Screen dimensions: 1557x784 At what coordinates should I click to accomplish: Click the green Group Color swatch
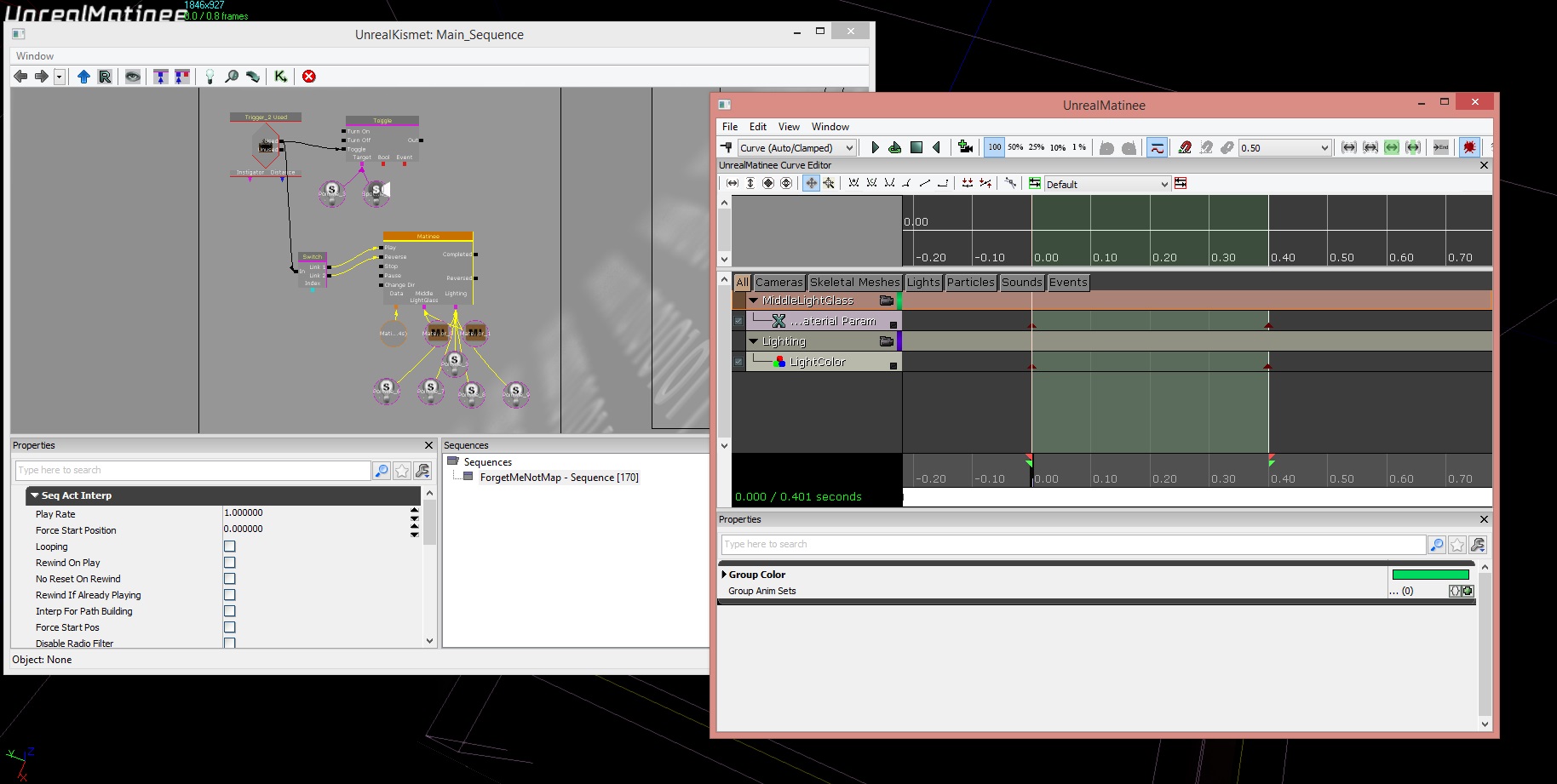[x=1431, y=575]
